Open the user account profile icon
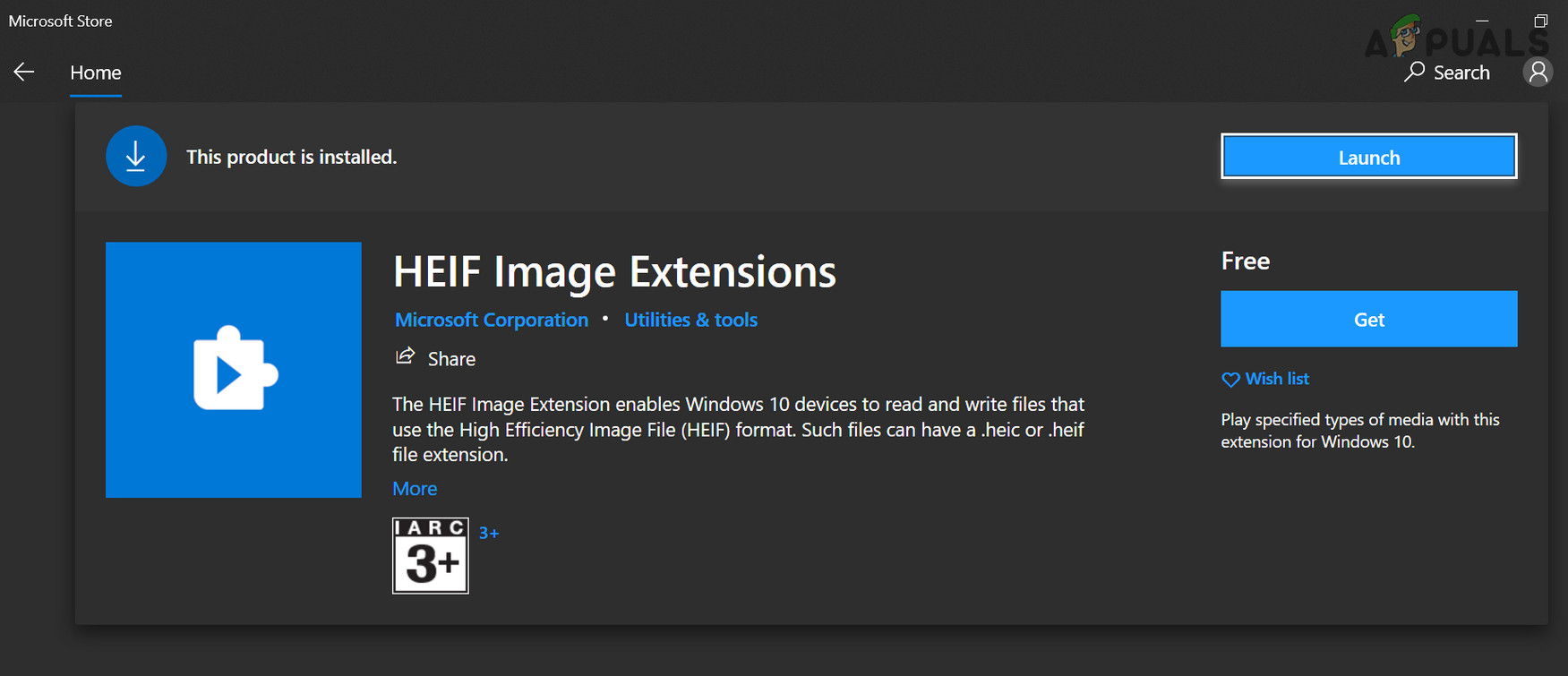This screenshot has width=1568, height=676. [x=1538, y=73]
